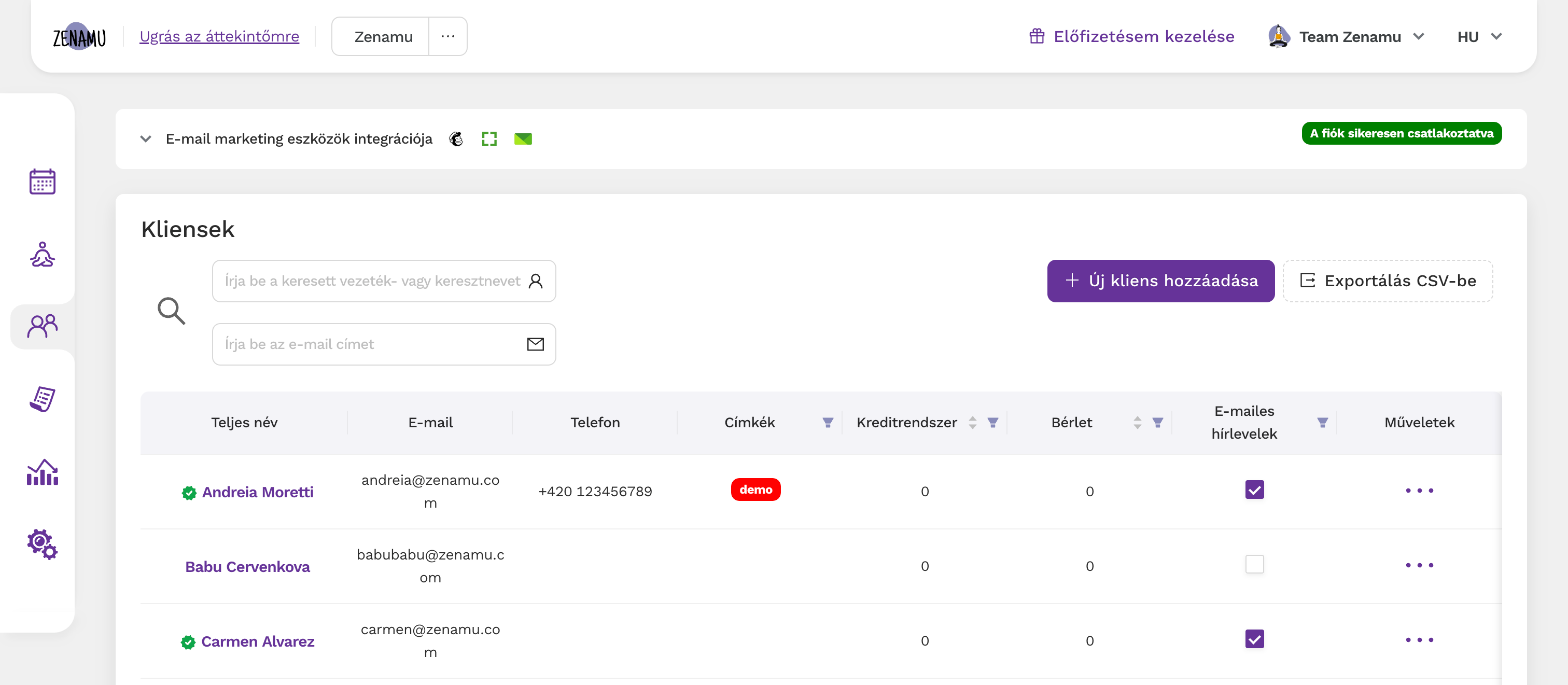Click verified badge next to Carmen Alvarez

click(188, 642)
